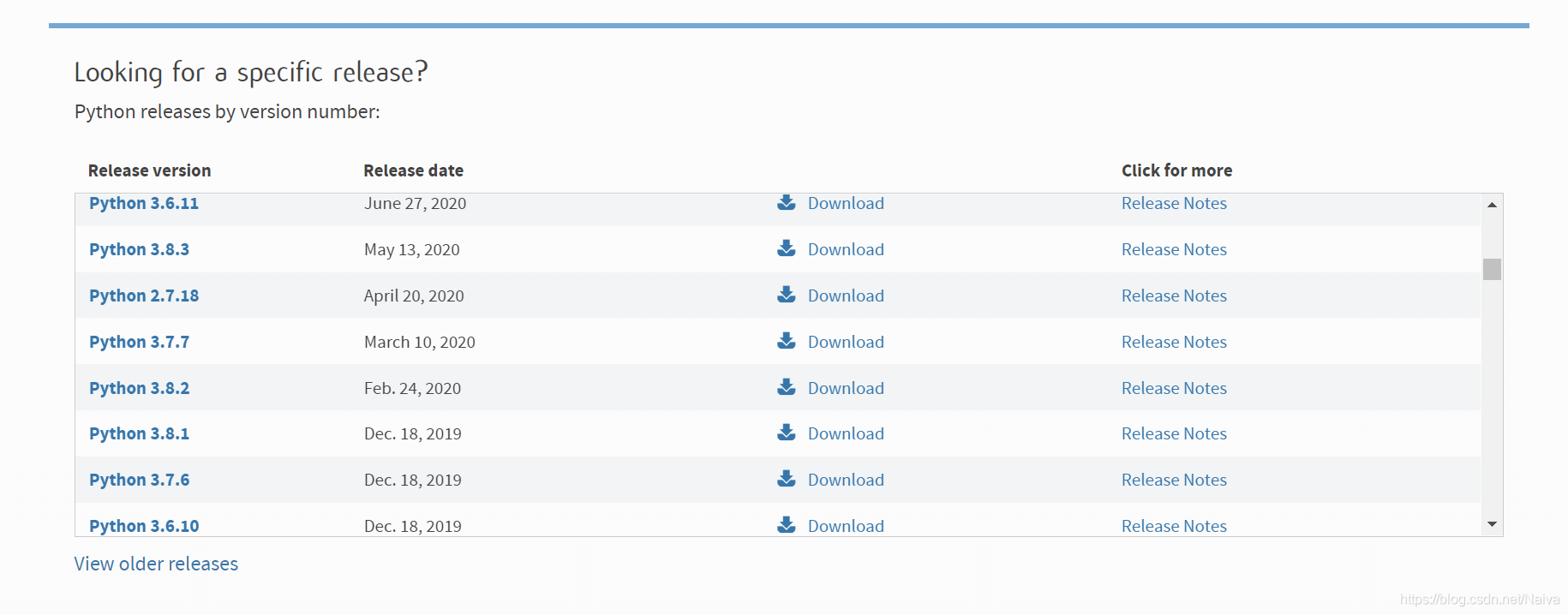Click Download text link for Python 2.7.18

click(846, 296)
